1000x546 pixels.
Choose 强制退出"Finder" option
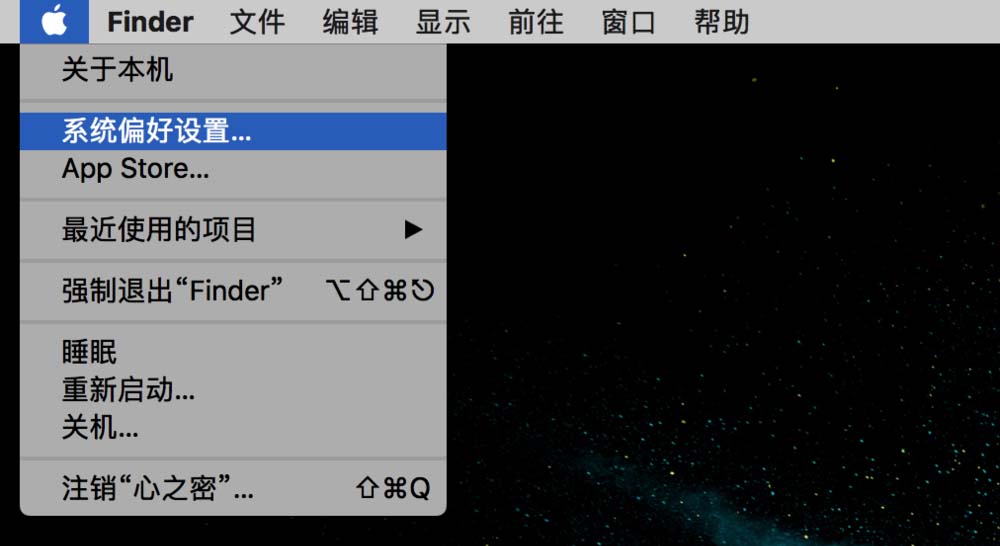(x=233, y=291)
